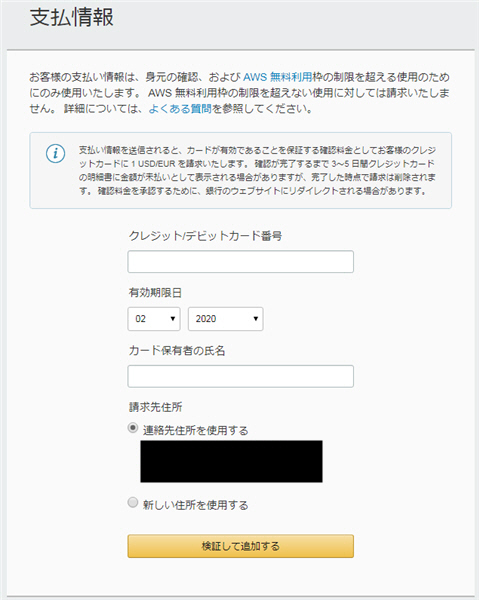Click the 支払情報 page heading
Viewport: 479px width, 600px height.
pos(72,17)
